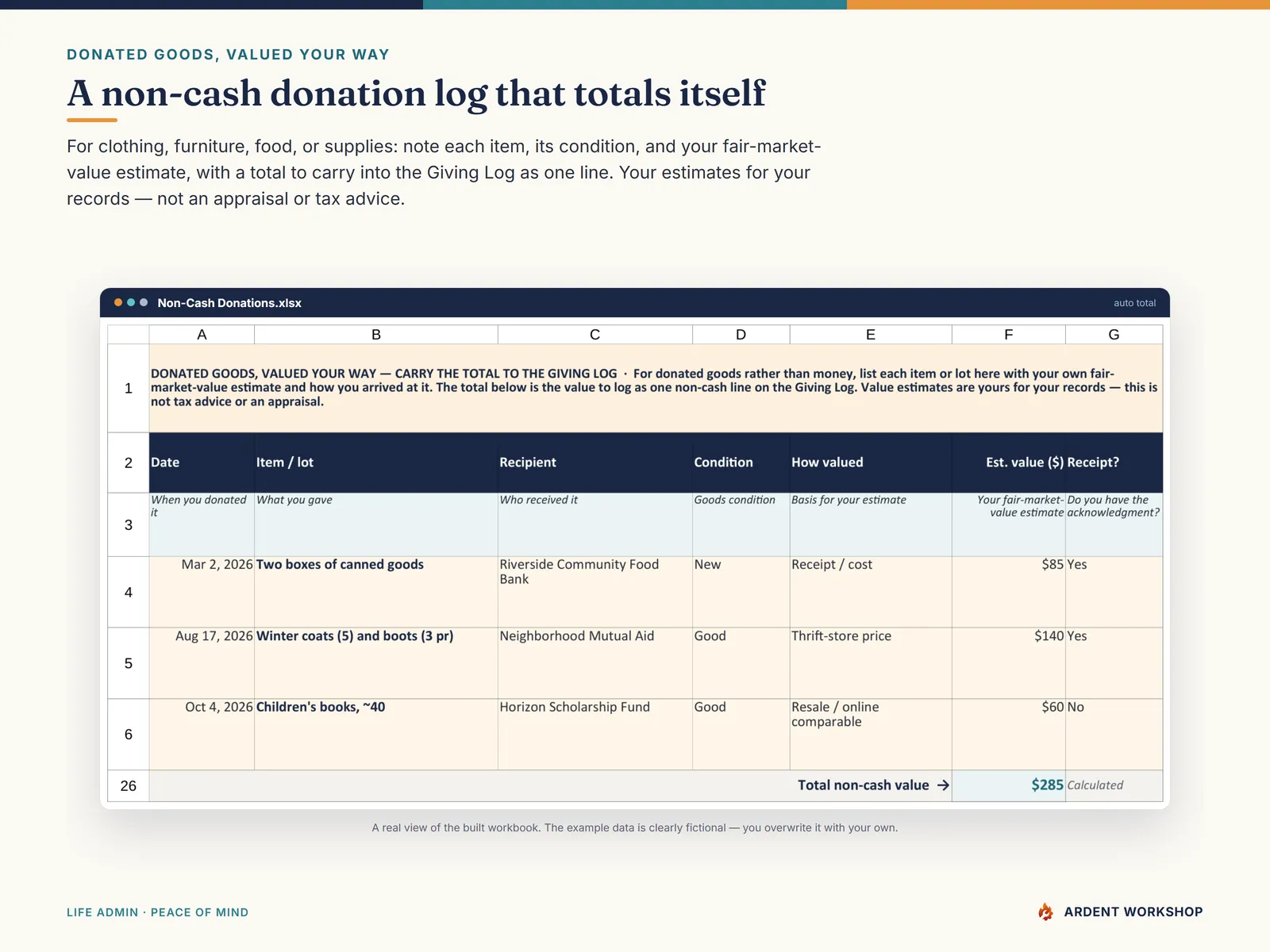Click the 'Item / lot' header cell
The image size is (1270, 952).
tap(376, 463)
